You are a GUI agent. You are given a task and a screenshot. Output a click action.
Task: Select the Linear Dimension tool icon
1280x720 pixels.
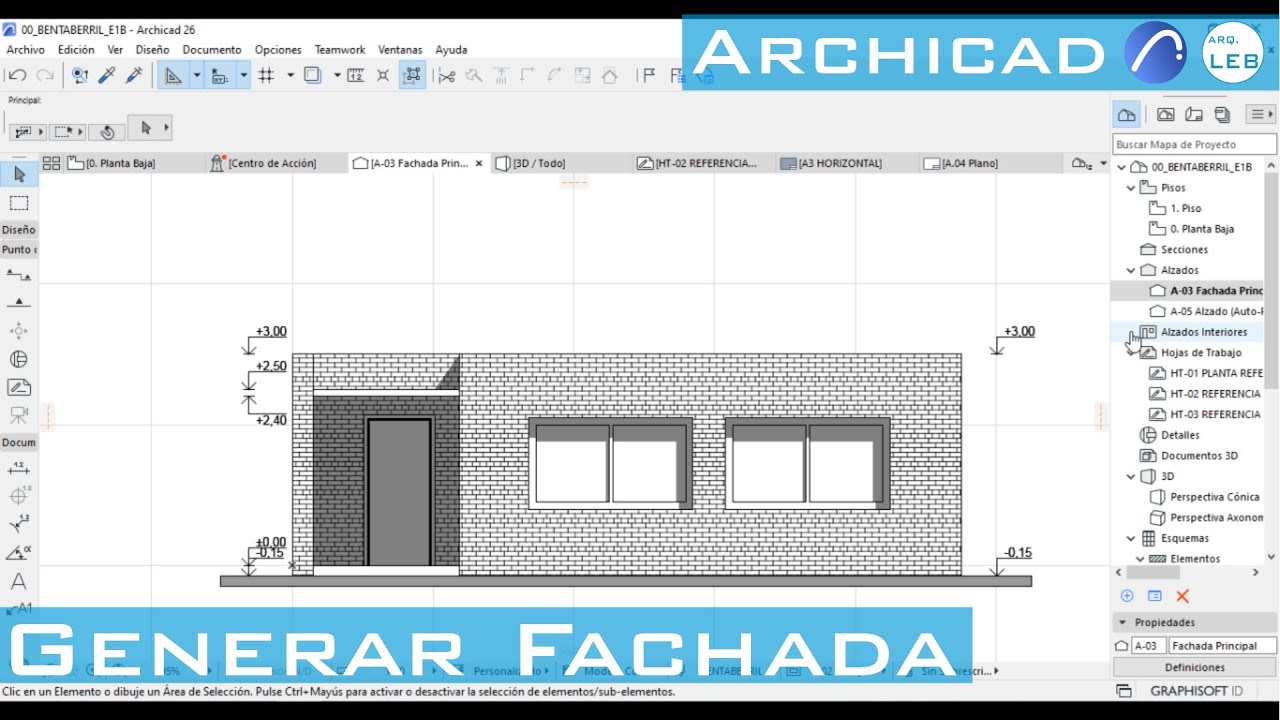(x=19, y=468)
